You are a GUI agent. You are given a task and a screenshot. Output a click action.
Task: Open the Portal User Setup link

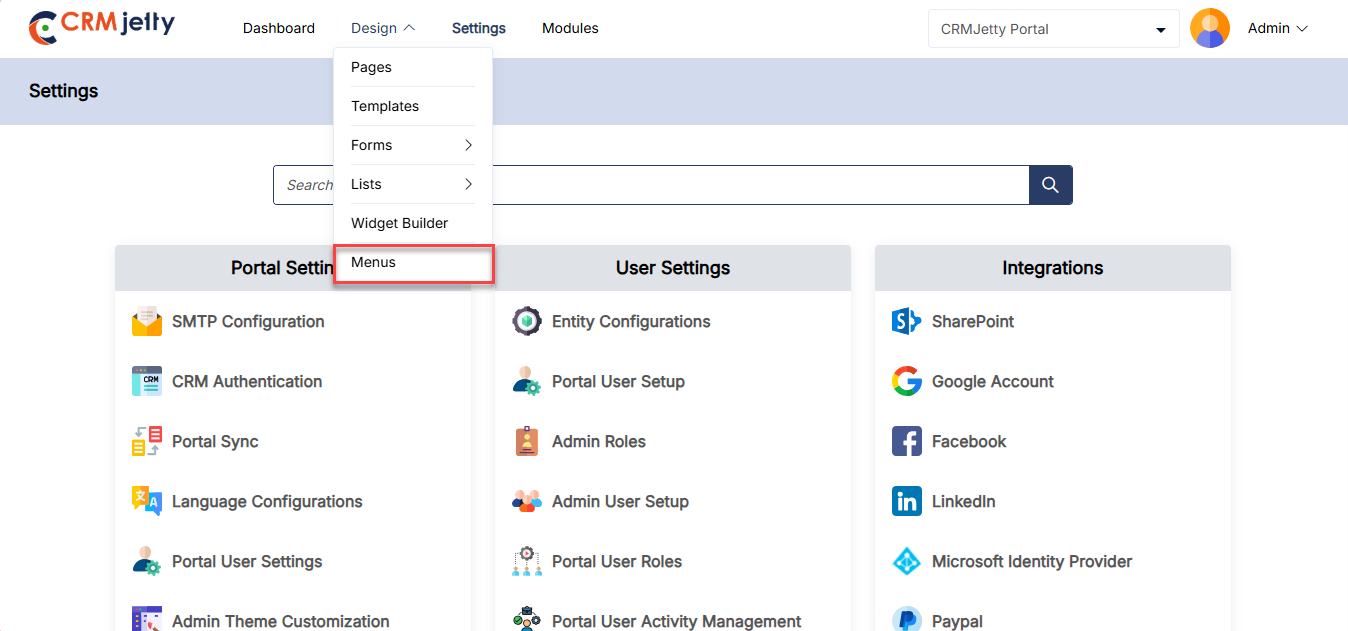point(618,381)
